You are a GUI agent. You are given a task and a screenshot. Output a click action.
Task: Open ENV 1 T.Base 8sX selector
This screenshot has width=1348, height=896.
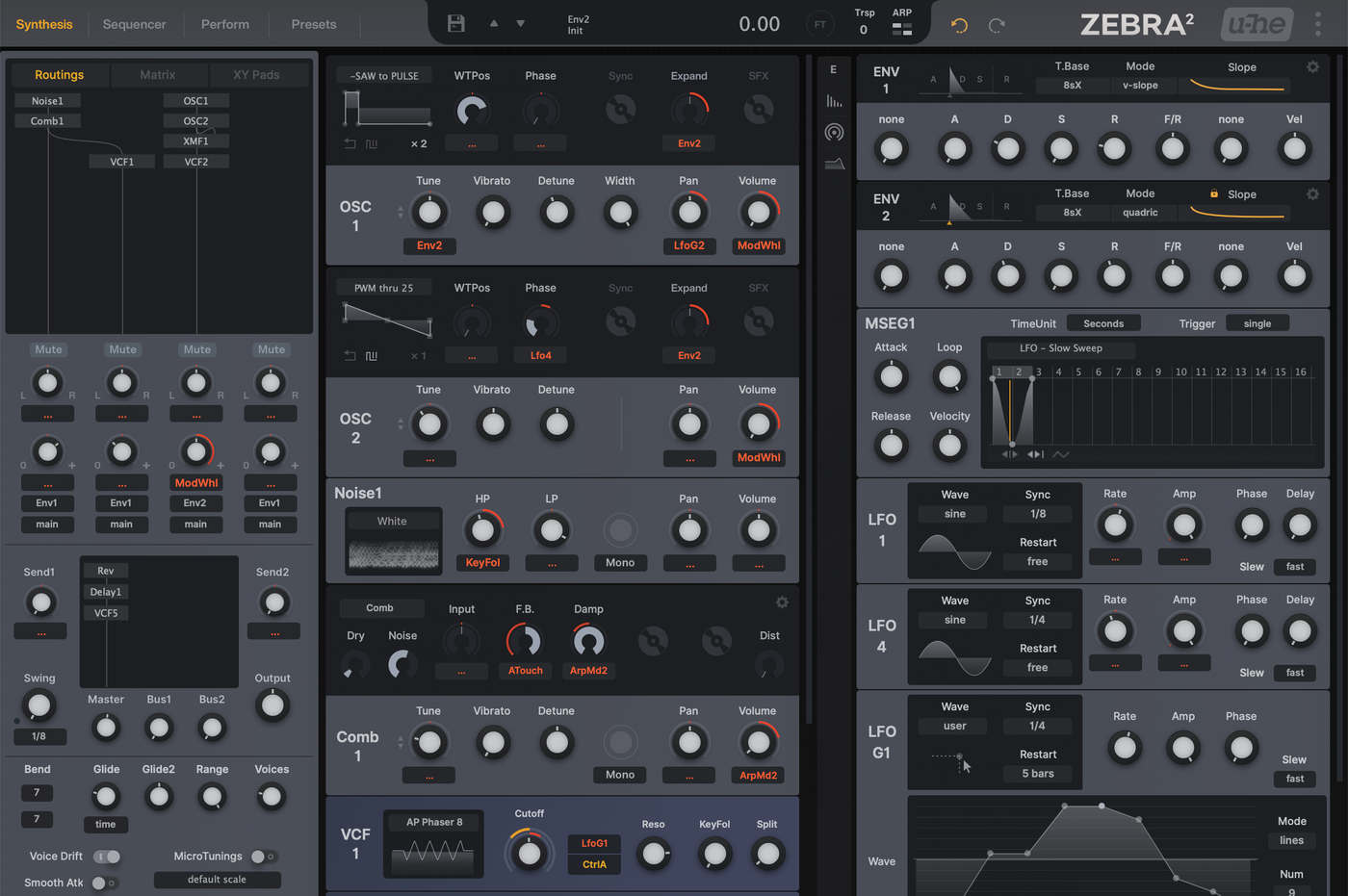pyautogui.click(x=1072, y=85)
